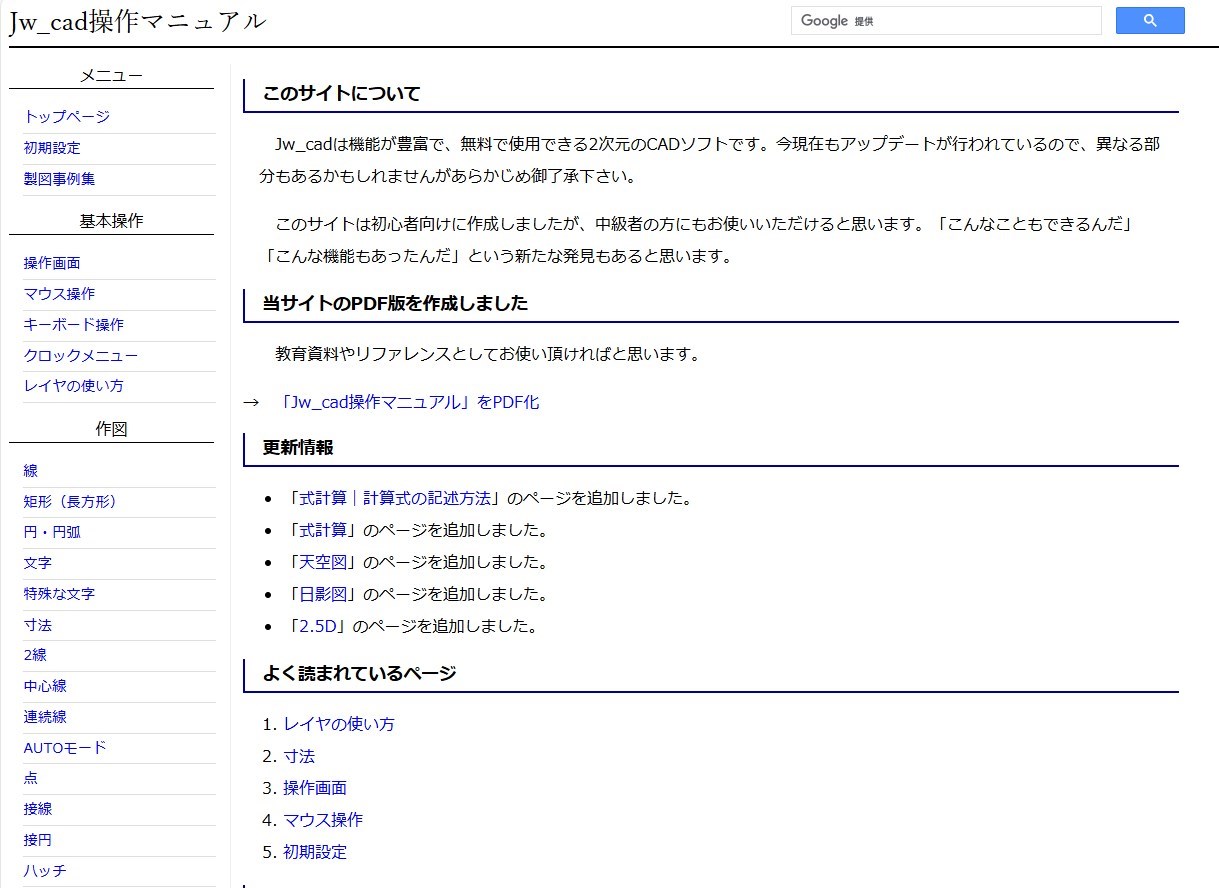This screenshot has width=1219, height=888.
Task: Open the 文字 sidebar link
Action: (x=38, y=563)
